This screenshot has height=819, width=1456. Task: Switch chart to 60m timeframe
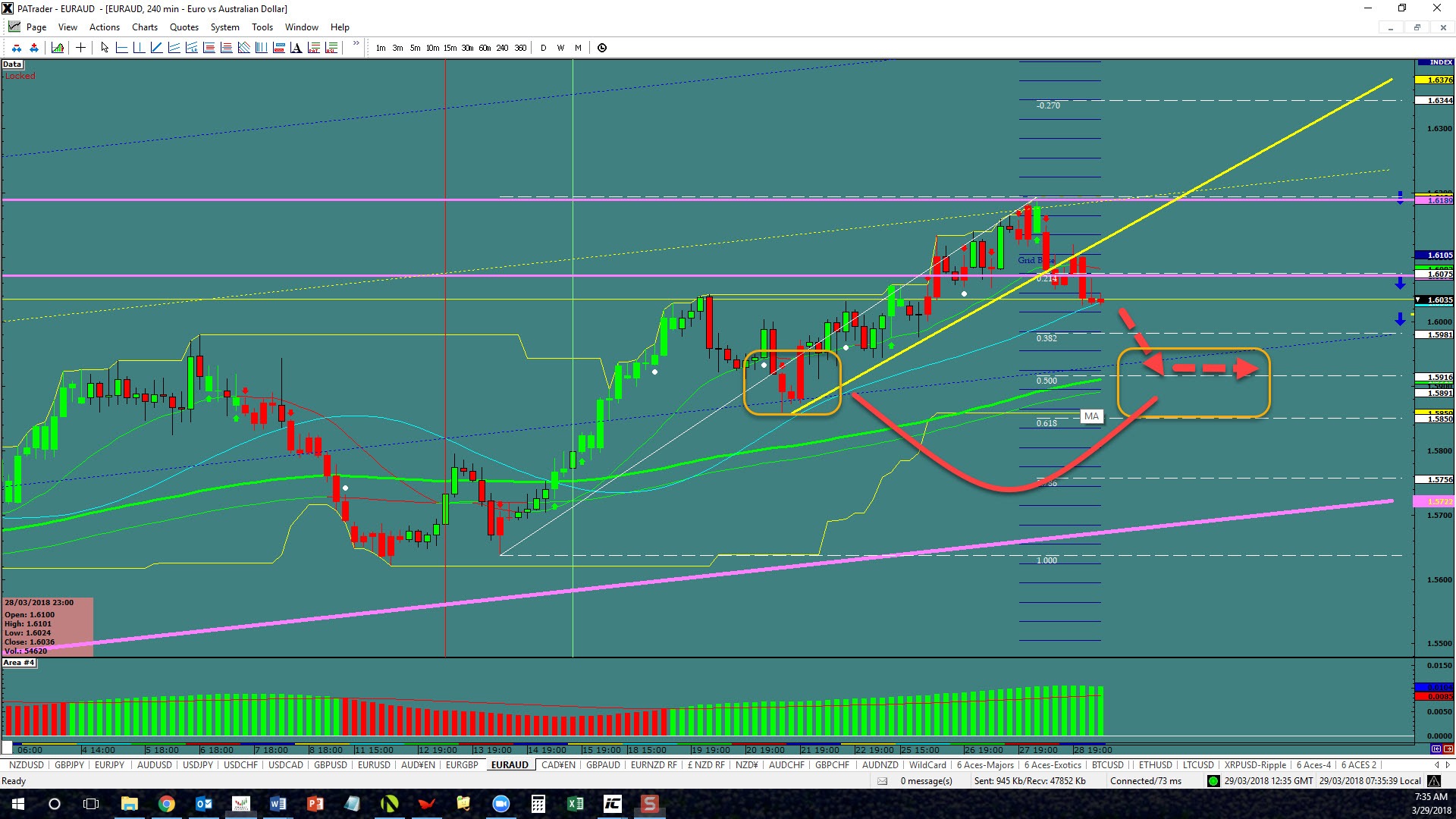(485, 48)
